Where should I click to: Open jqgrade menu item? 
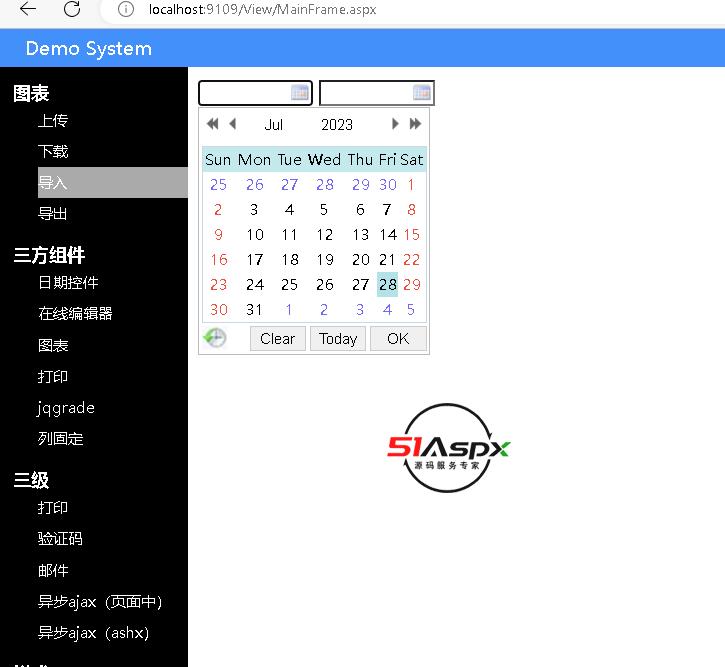(x=66, y=408)
